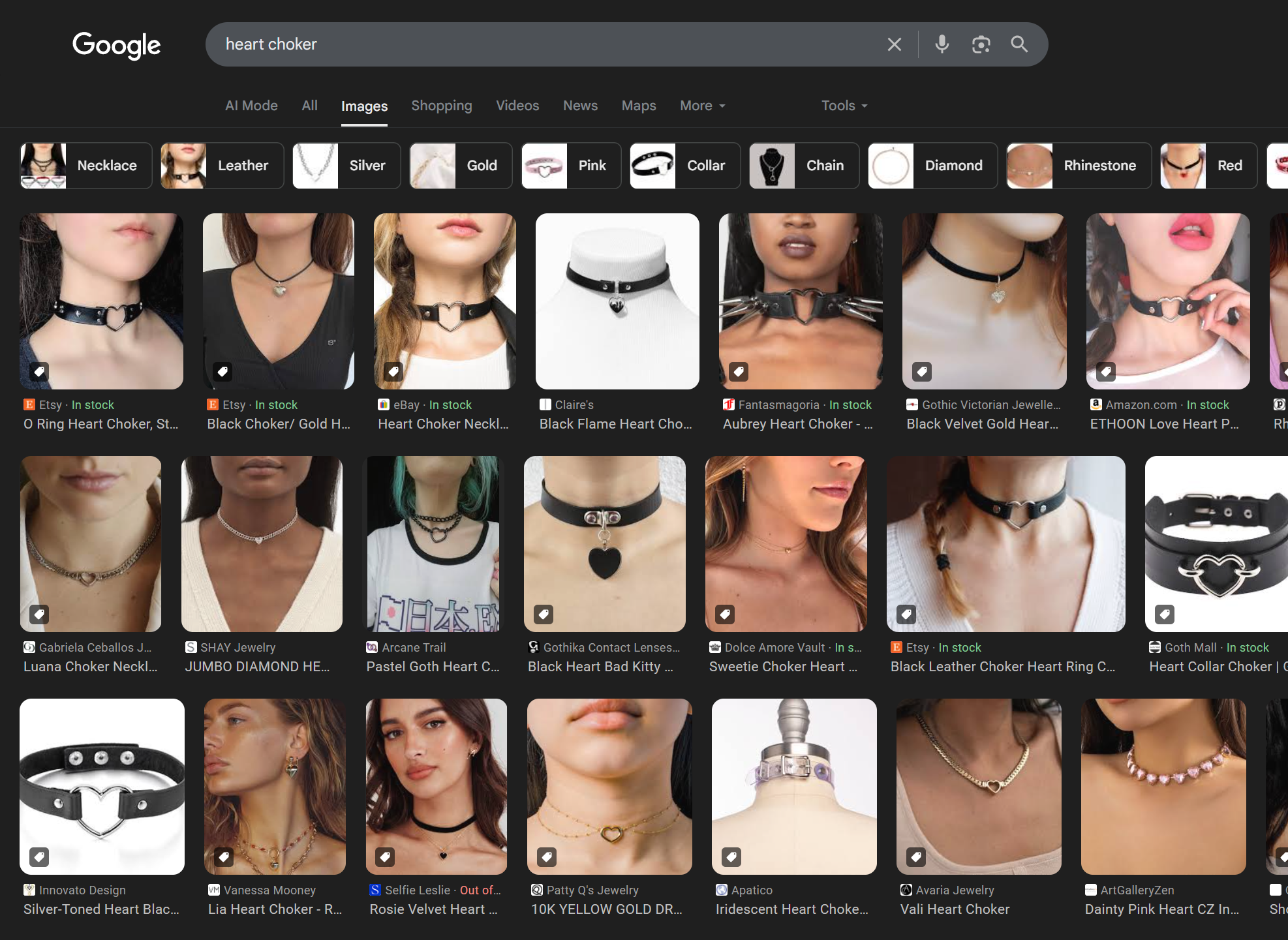Filter results by Leather chip

(222, 166)
